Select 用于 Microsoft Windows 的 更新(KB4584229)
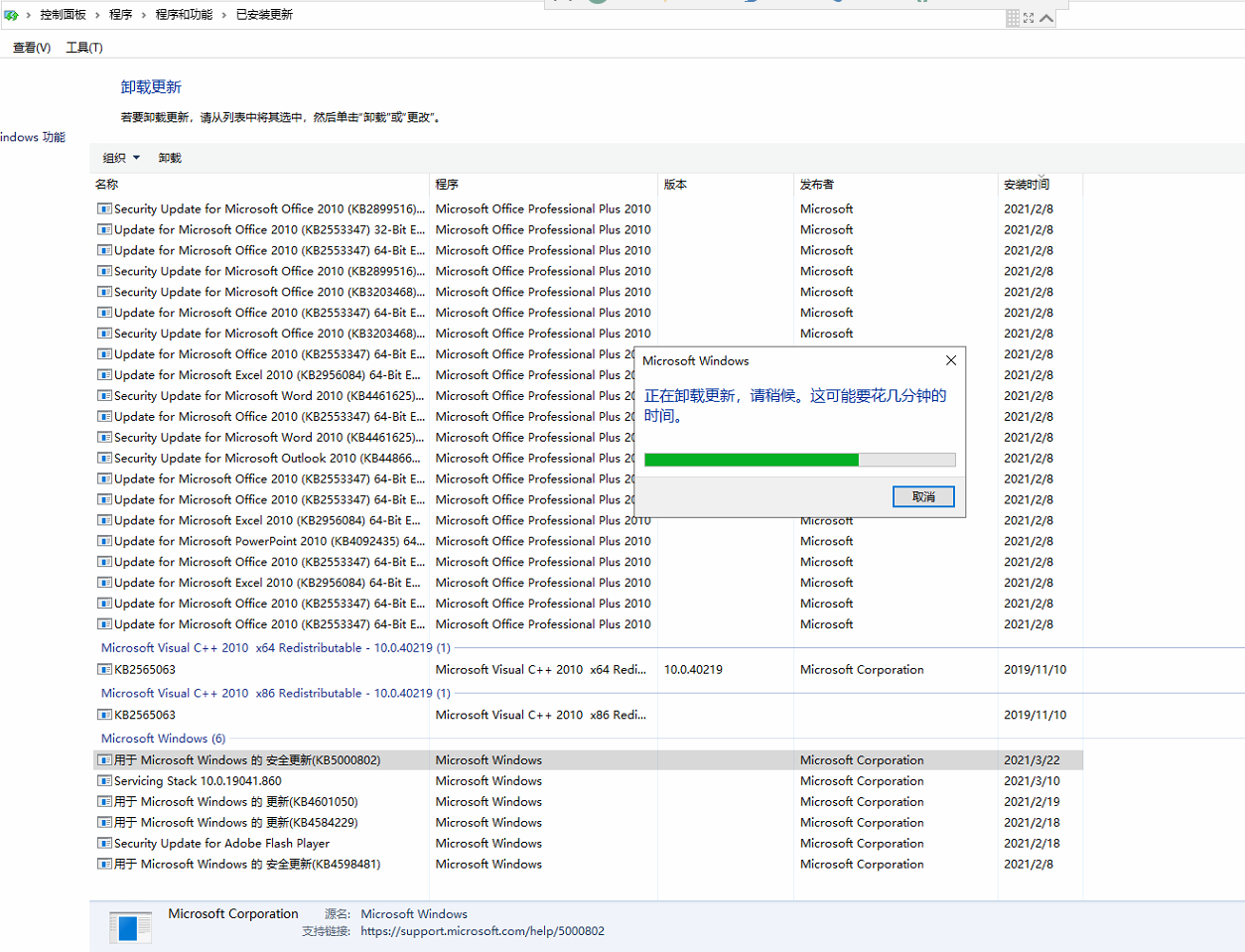The image size is (1245, 952). (588, 823)
